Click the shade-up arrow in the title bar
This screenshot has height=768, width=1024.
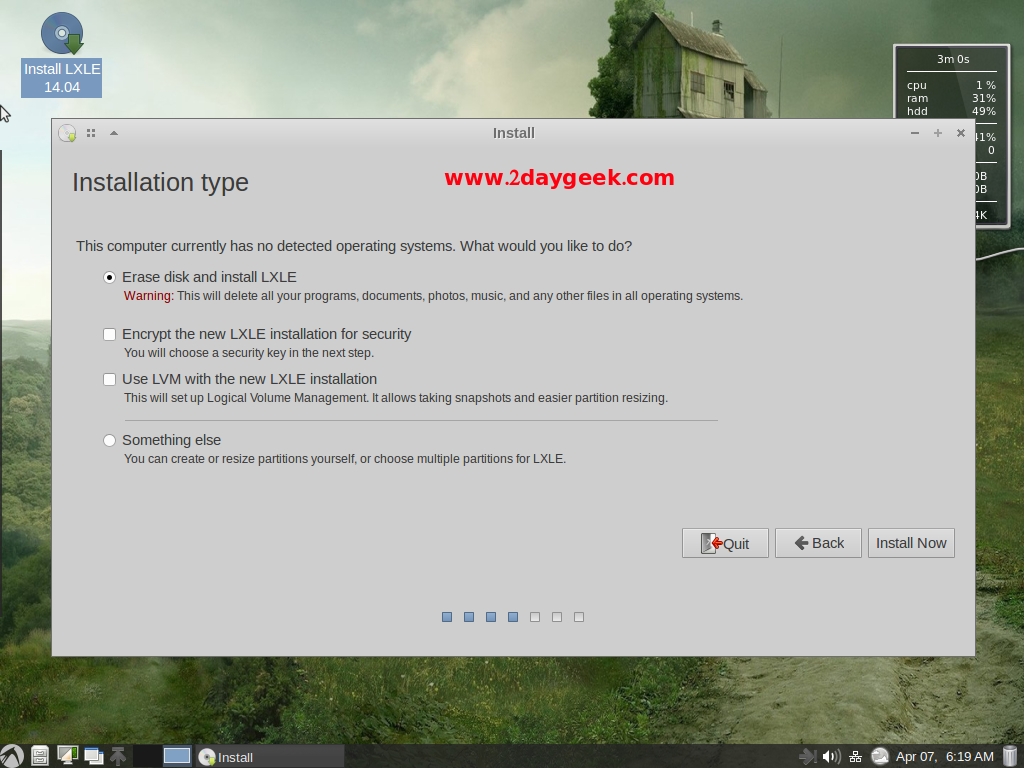point(114,133)
